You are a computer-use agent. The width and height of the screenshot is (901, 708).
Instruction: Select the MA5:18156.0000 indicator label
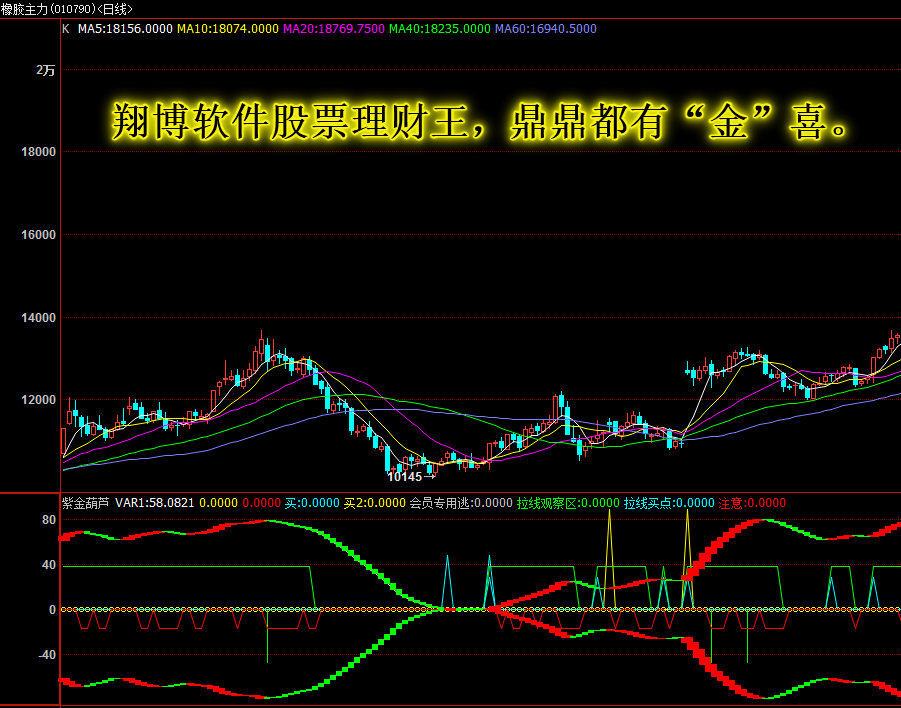pyautogui.click(x=125, y=29)
